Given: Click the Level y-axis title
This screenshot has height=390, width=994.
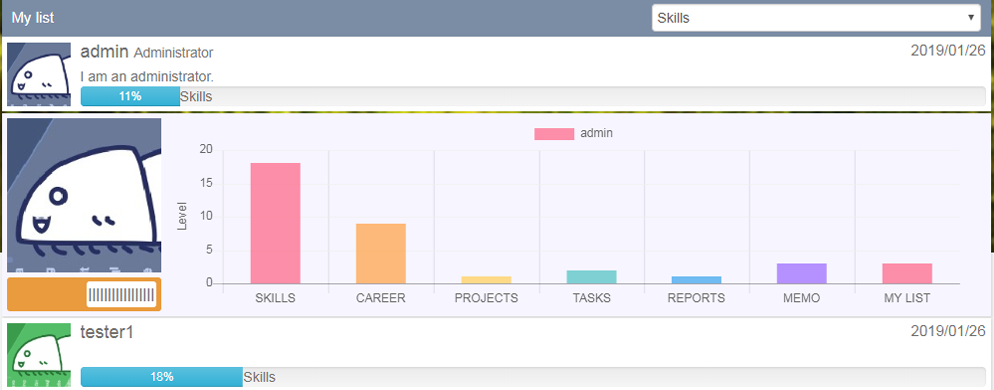Looking at the screenshot, I should click(x=183, y=216).
